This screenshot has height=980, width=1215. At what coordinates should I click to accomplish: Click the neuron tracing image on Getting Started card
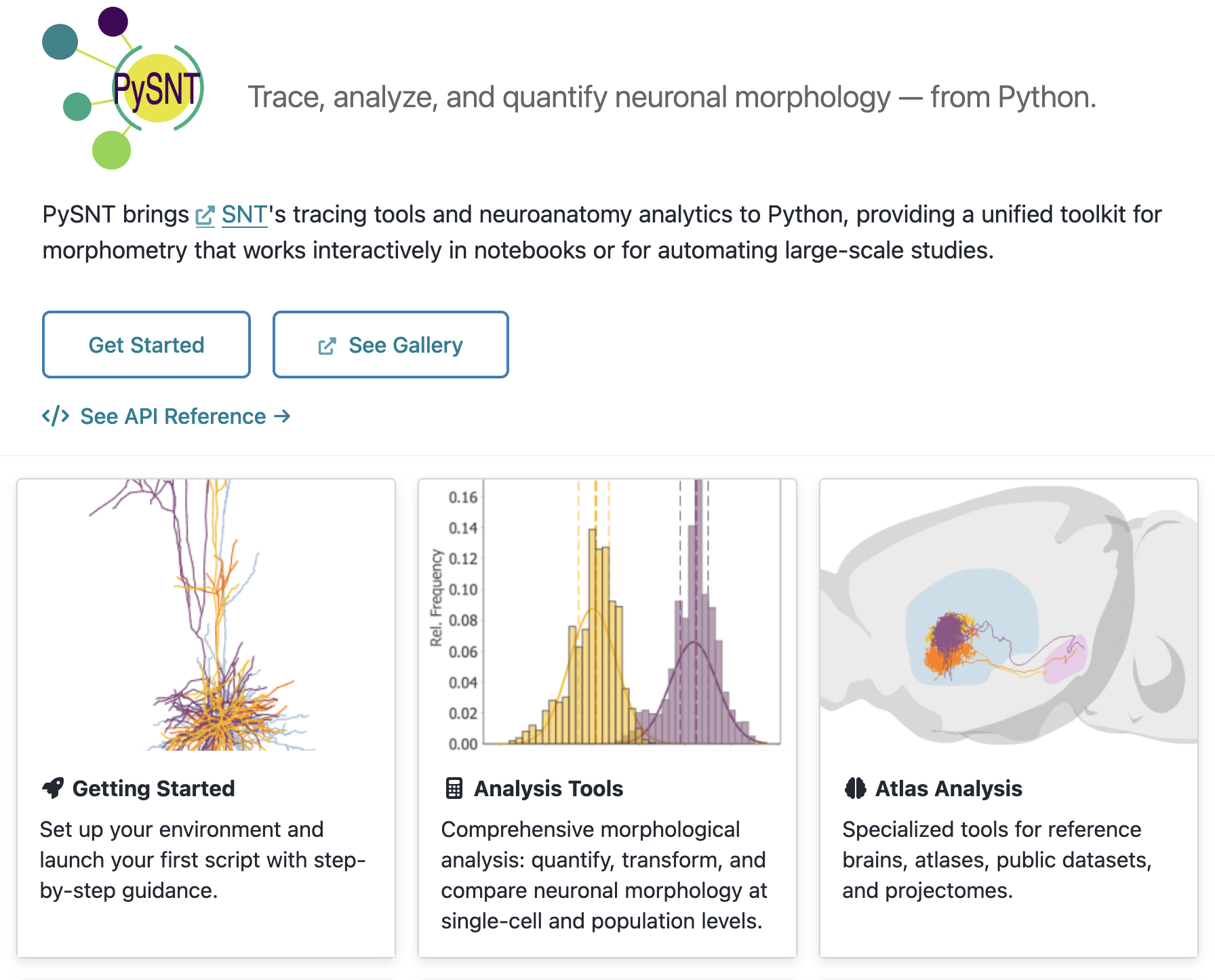(206, 617)
